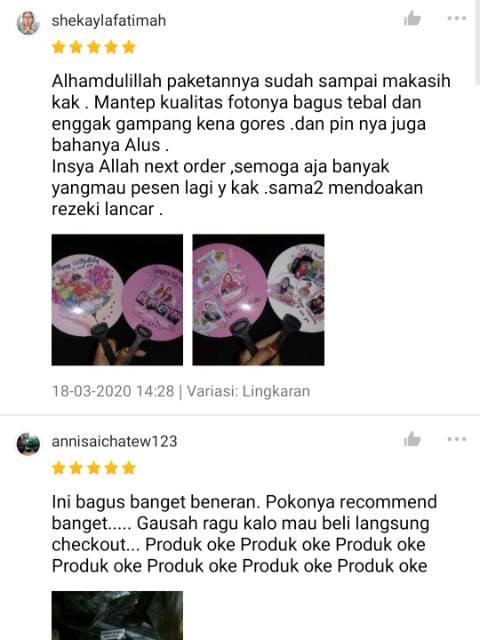Select the Alhamdulillah paketannya review text

251,145
